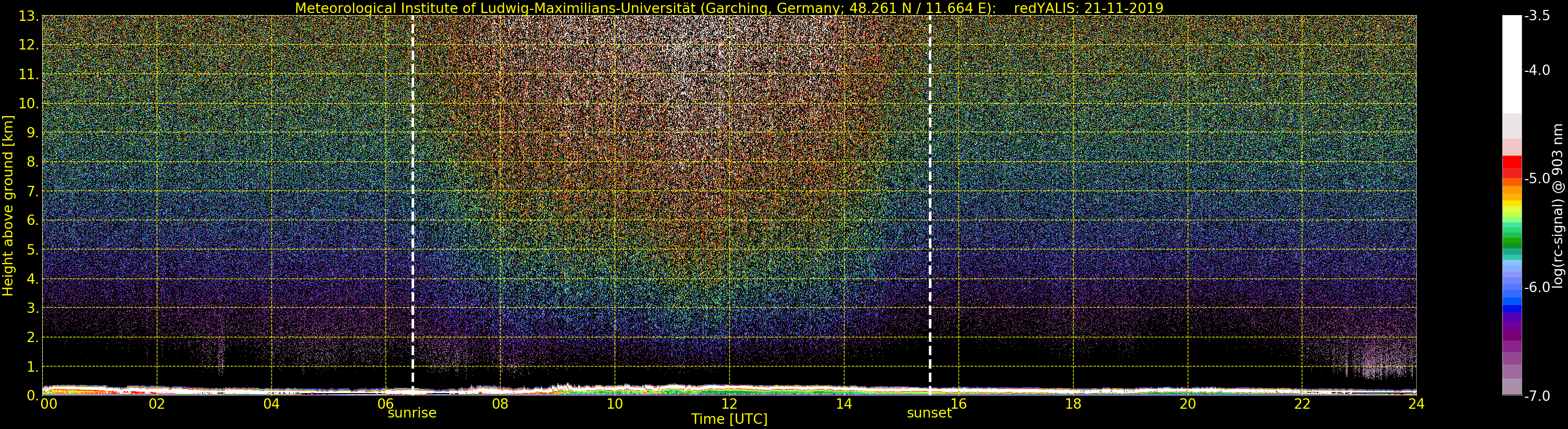Click the 'Height above ground [km]' label
The width and height of the screenshot is (1568, 429).
[8, 206]
